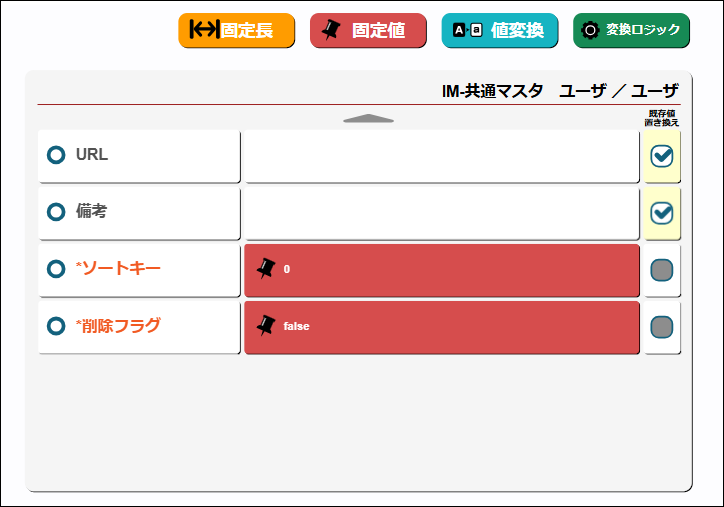Select the 削除フラグ row radio circle
Viewport: 724px width, 507px height.
point(56,327)
